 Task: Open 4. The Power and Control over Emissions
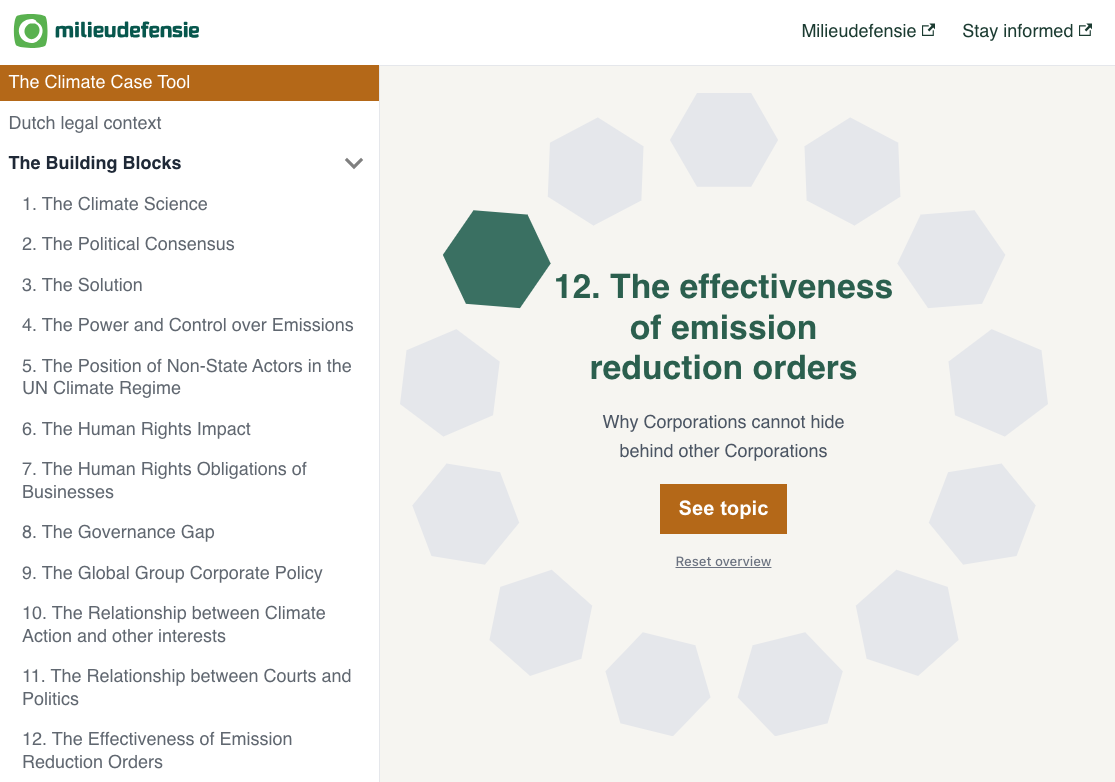pos(188,325)
